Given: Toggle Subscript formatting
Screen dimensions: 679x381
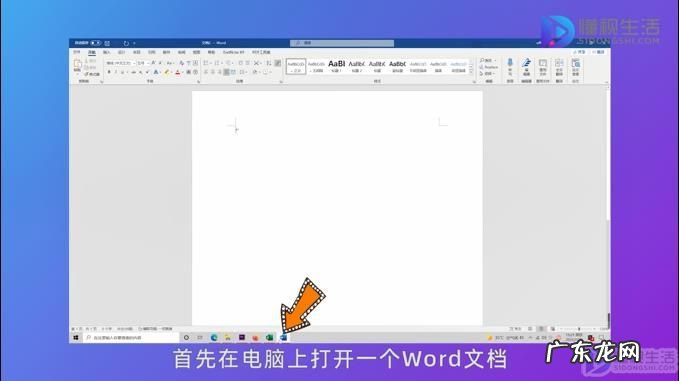Looking at the screenshot, I should point(140,72).
